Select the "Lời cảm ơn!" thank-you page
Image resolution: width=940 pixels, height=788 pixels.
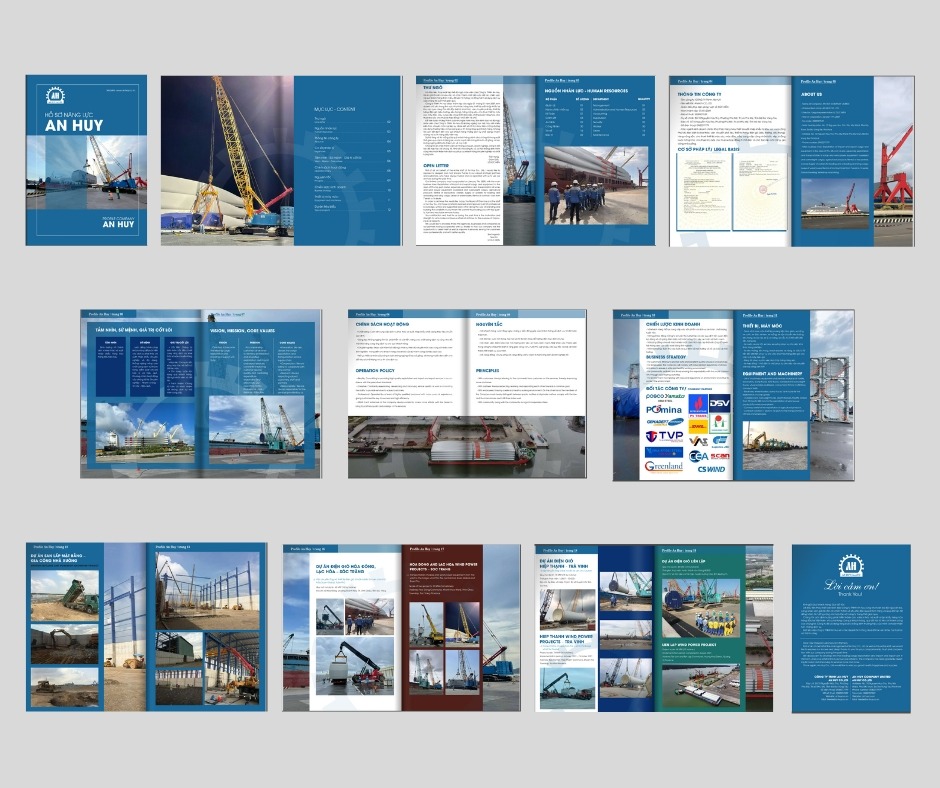pos(851,628)
